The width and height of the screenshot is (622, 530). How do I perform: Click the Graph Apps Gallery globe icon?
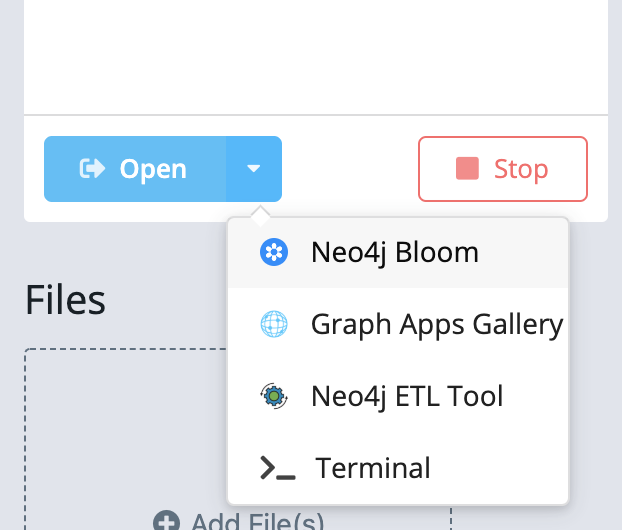tap(273, 324)
